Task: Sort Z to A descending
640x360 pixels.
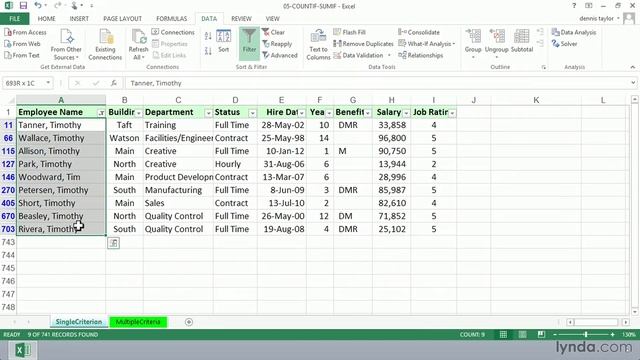Action: point(208,51)
